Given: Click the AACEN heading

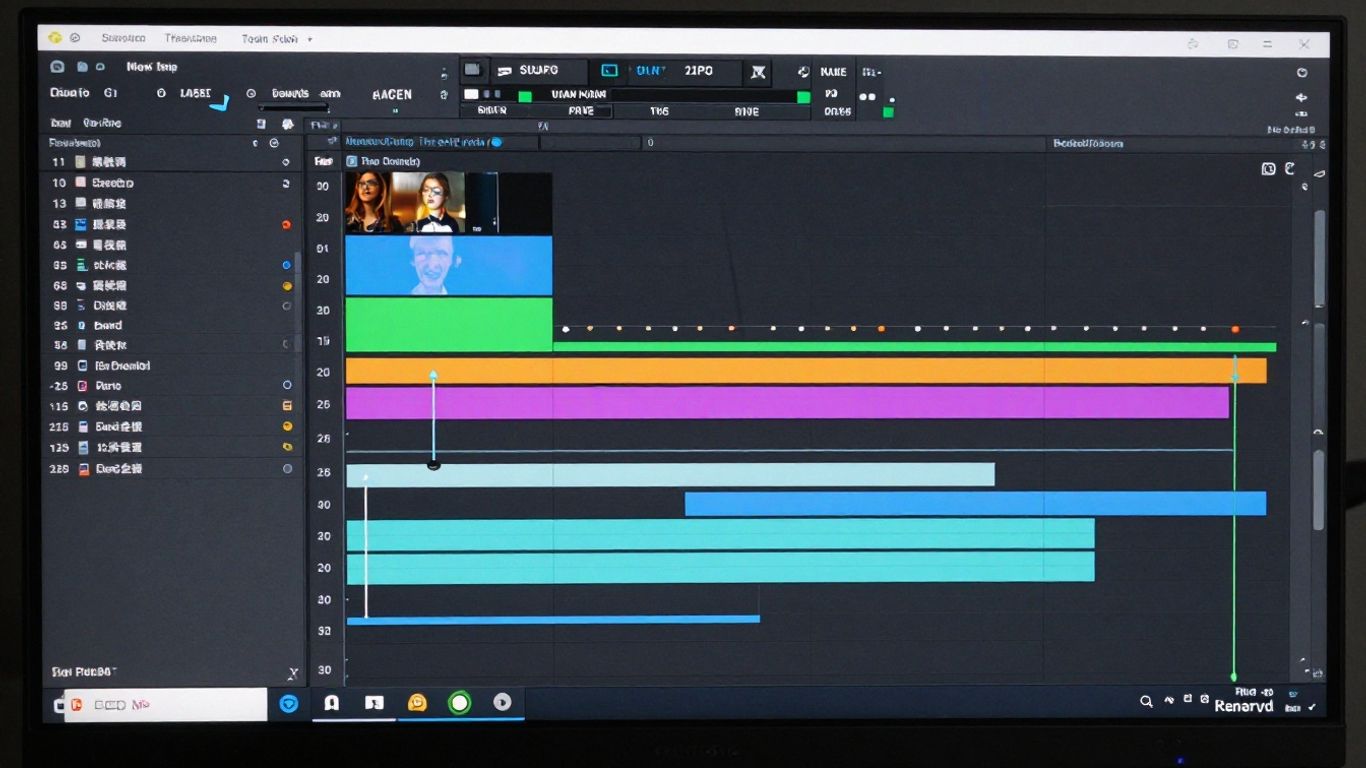Looking at the screenshot, I should [x=392, y=94].
